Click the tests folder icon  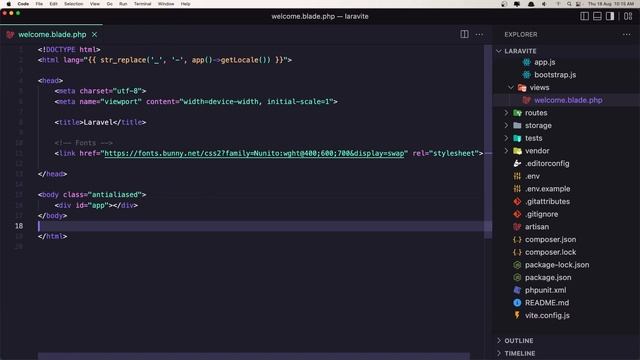[517, 138]
